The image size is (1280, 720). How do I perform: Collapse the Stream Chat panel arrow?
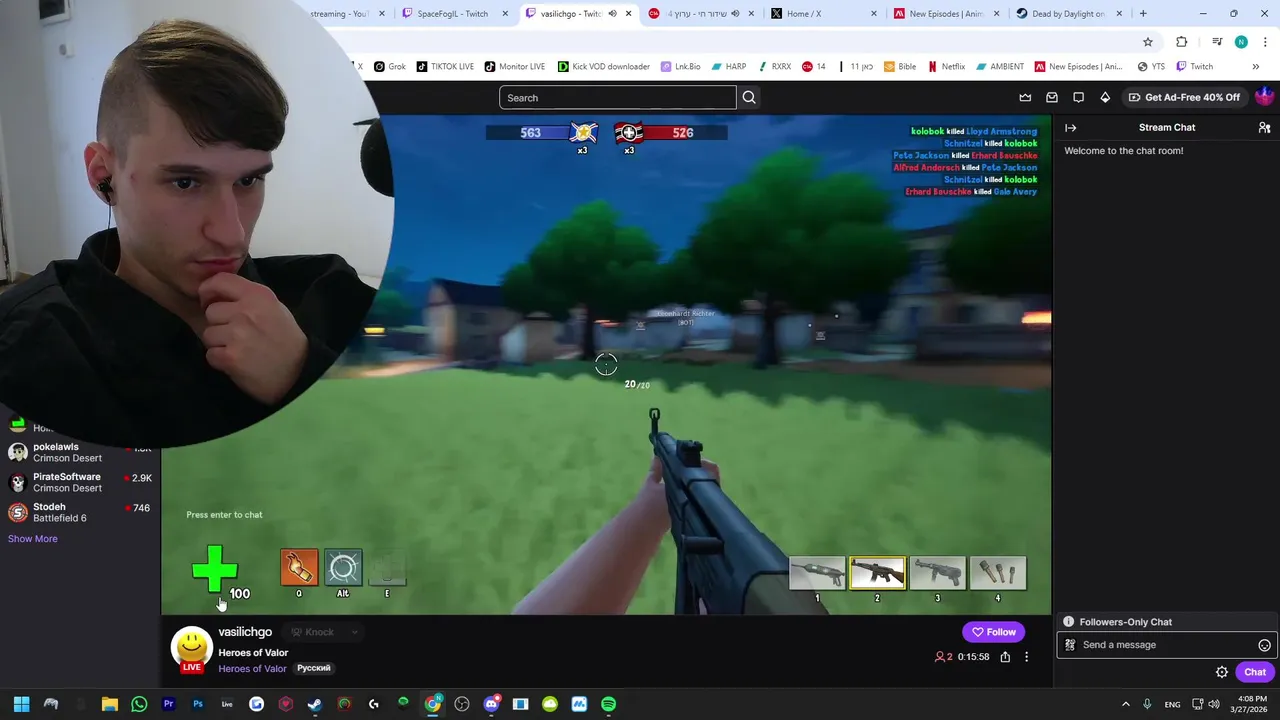pos(1070,128)
